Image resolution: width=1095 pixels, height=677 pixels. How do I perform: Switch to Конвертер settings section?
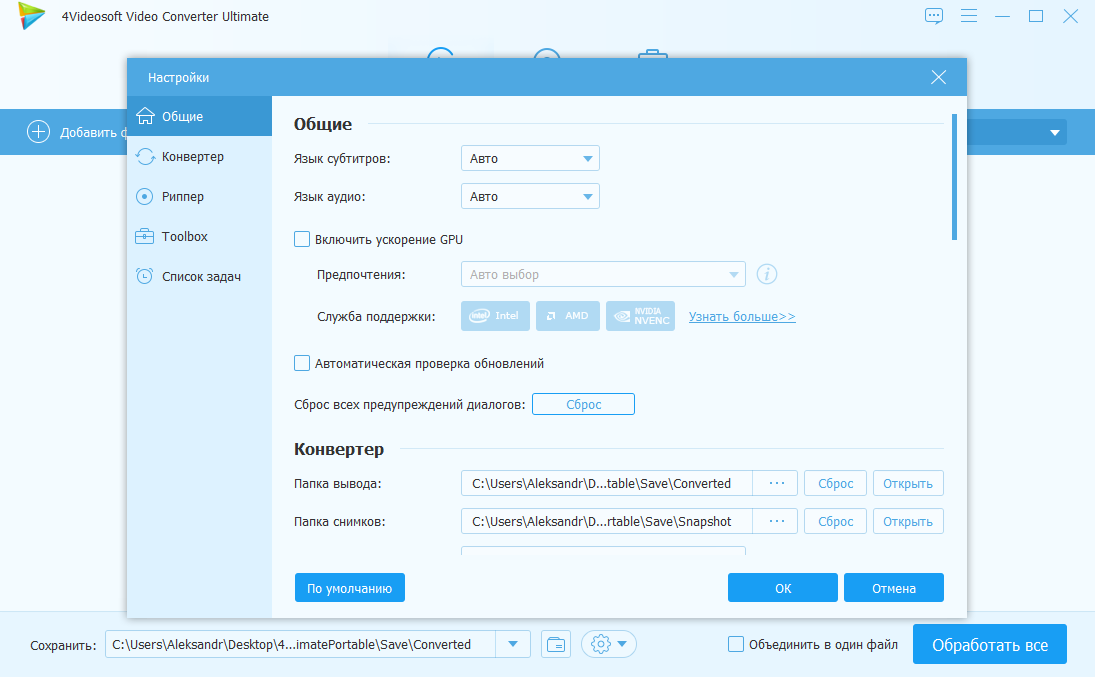[192, 157]
